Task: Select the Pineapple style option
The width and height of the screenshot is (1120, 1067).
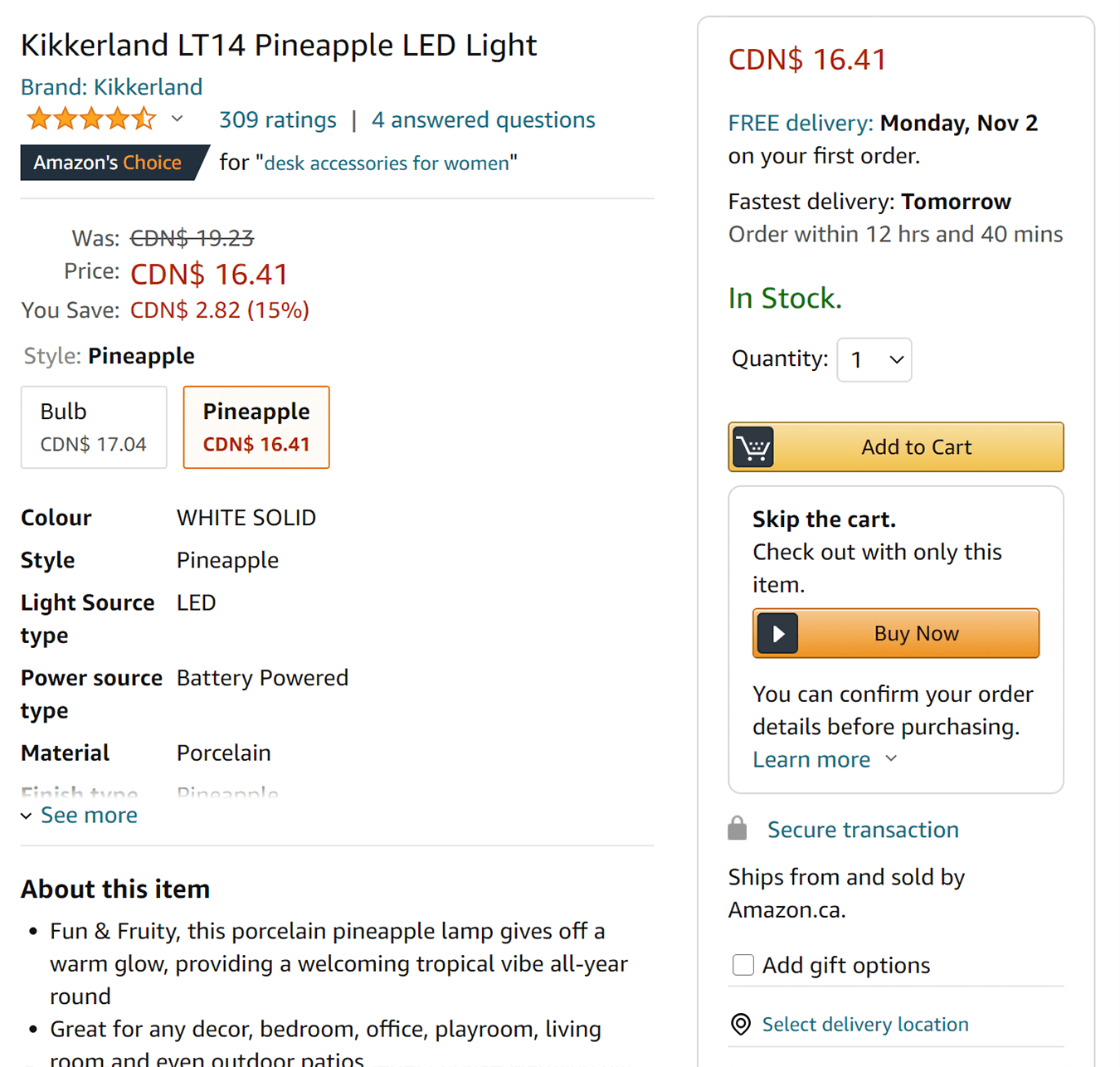Action: click(256, 427)
